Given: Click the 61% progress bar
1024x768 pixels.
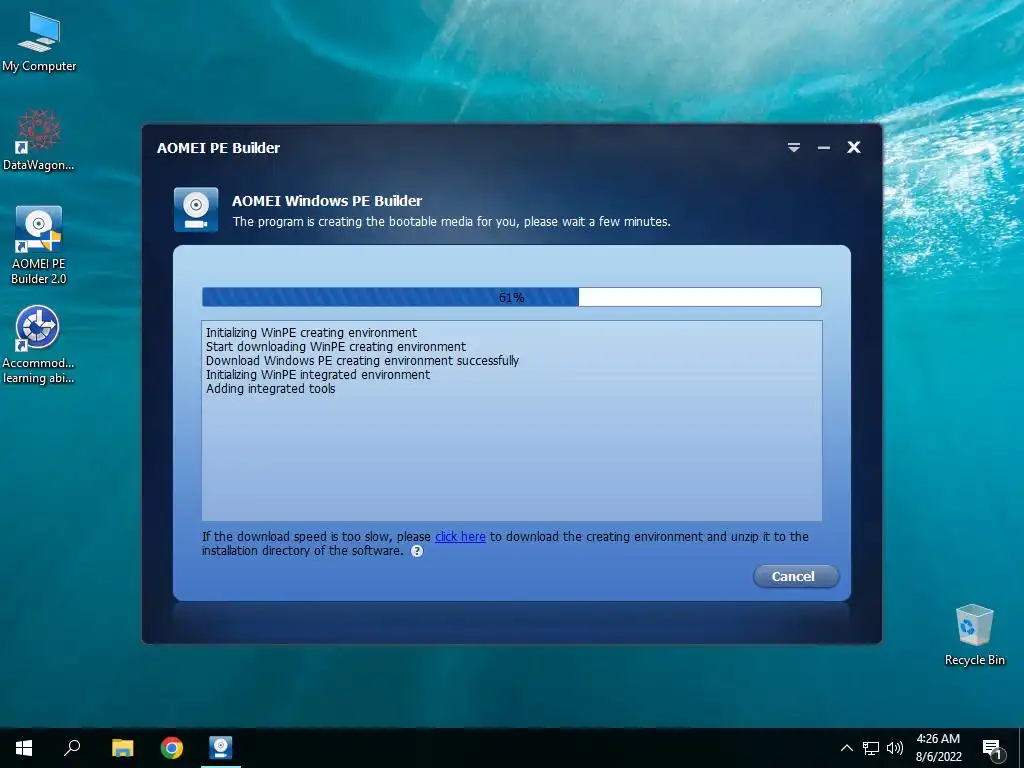Looking at the screenshot, I should [x=511, y=297].
